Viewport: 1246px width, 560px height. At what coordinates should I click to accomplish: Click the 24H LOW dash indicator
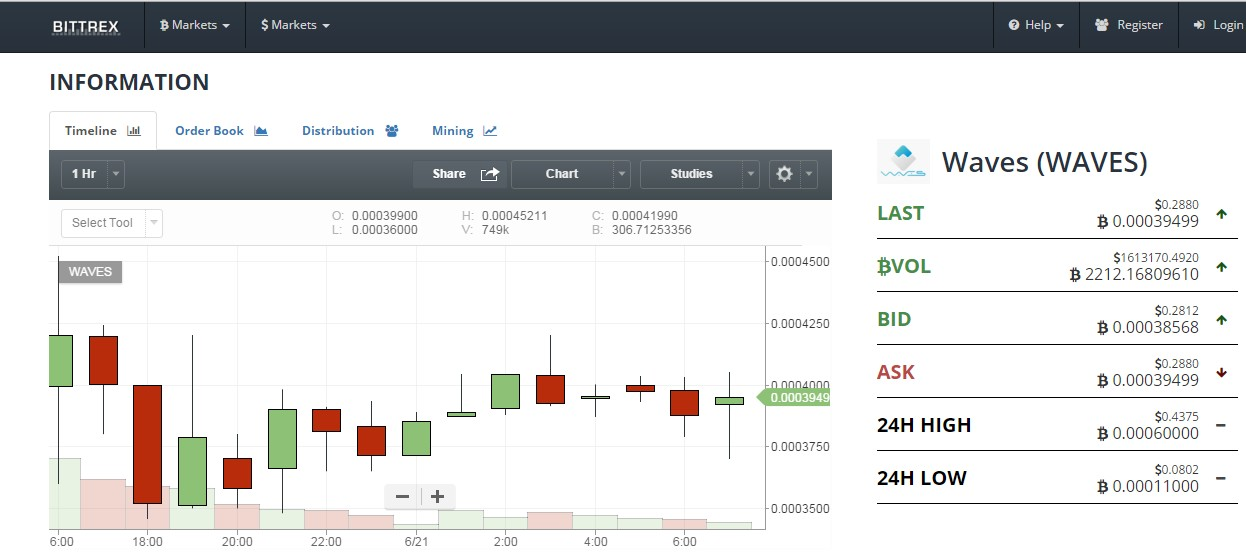pos(1221,478)
